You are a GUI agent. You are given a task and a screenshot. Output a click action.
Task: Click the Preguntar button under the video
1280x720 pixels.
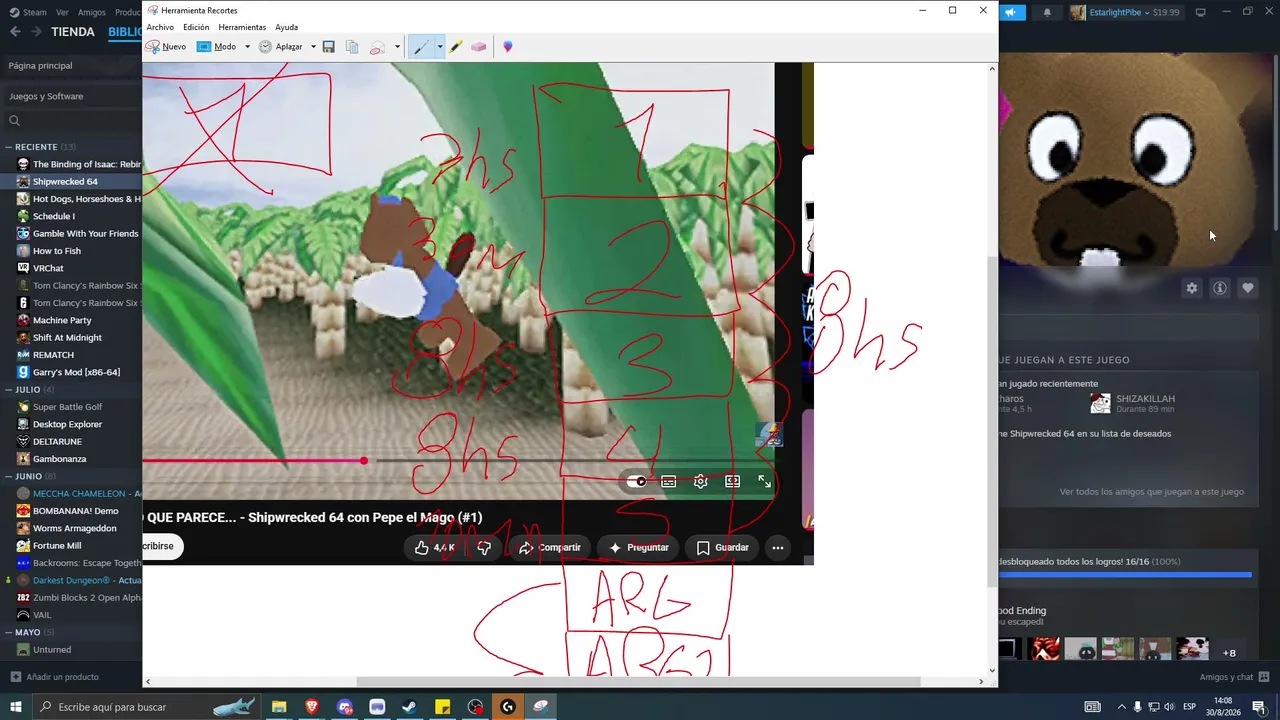pyautogui.click(x=638, y=547)
